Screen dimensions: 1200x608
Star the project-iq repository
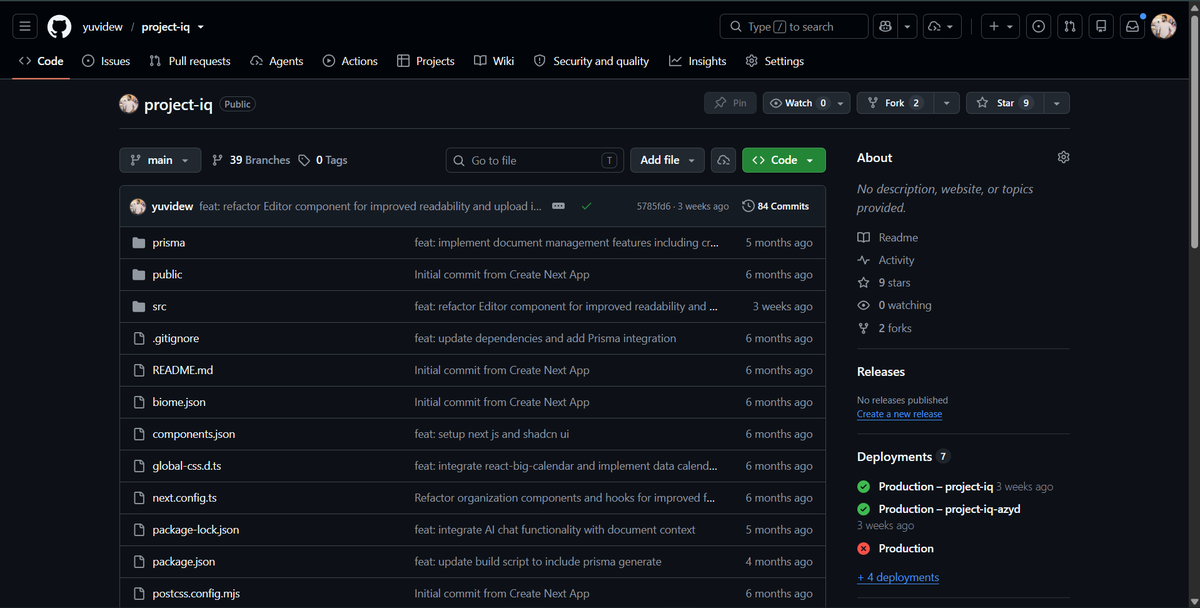click(x=1005, y=103)
